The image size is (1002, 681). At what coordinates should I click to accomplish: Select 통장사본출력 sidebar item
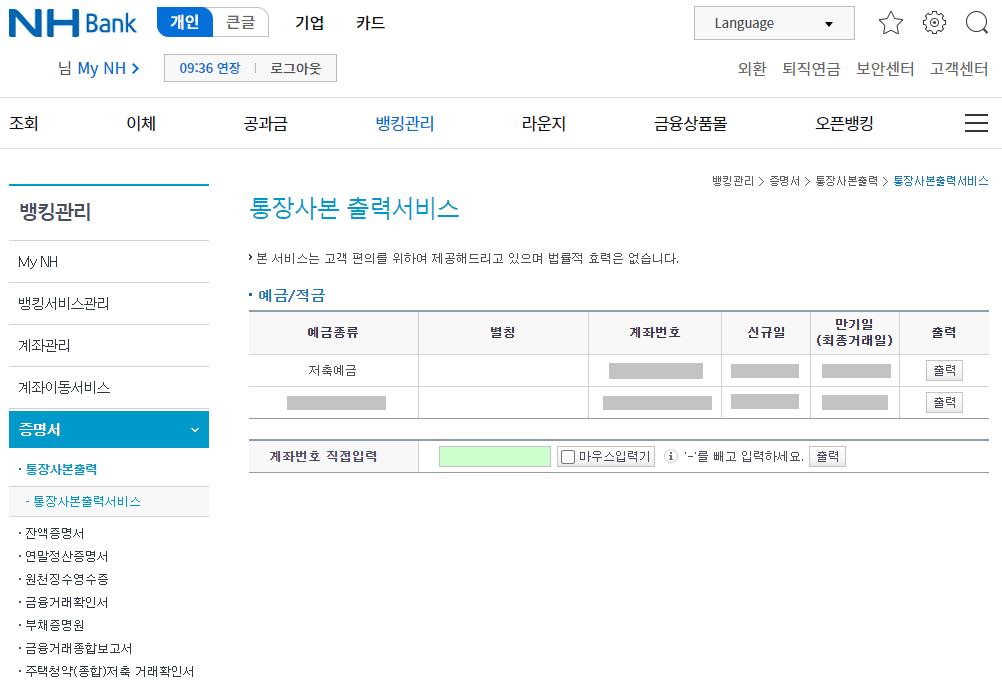pyautogui.click(x=61, y=469)
